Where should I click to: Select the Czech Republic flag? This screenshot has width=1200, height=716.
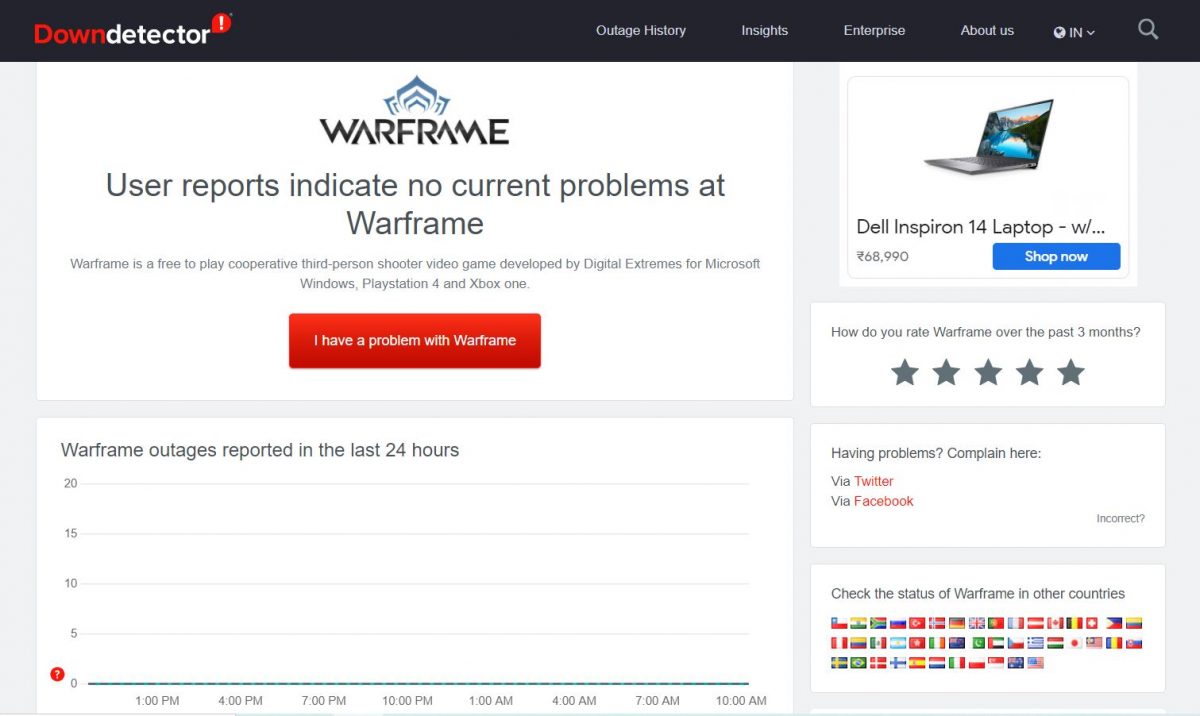1016,643
